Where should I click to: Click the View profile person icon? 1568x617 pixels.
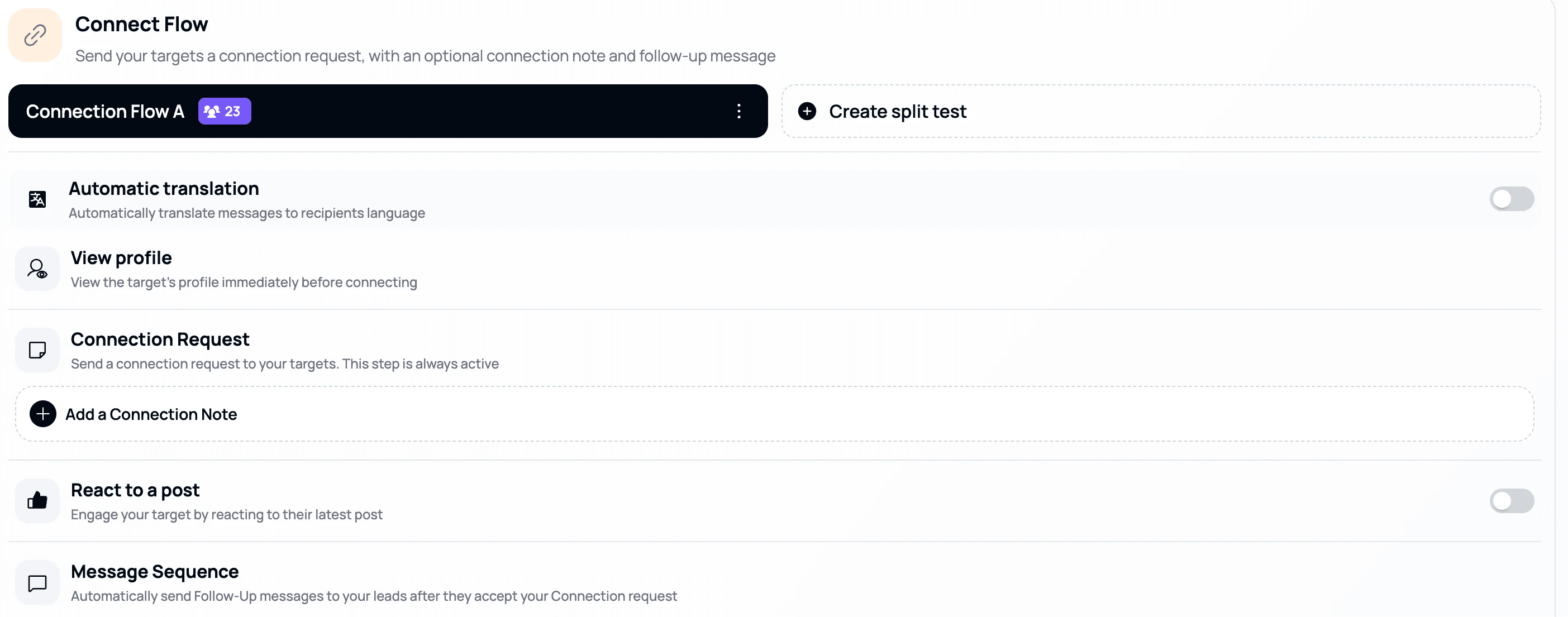[x=37, y=269]
